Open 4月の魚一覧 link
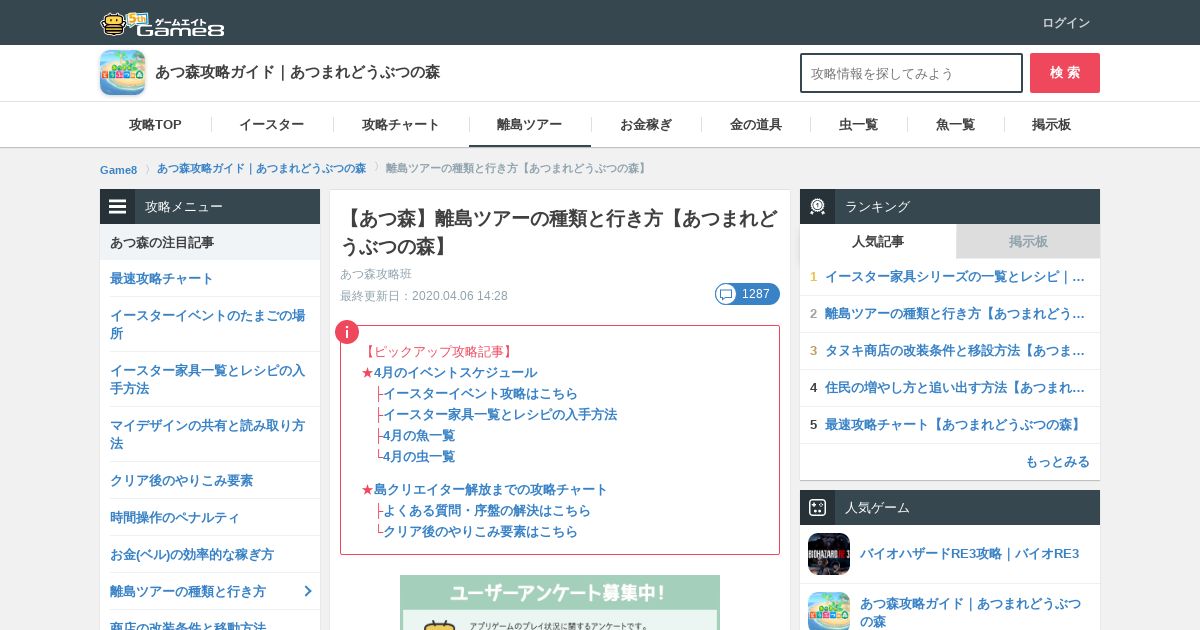 [x=419, y=436]
